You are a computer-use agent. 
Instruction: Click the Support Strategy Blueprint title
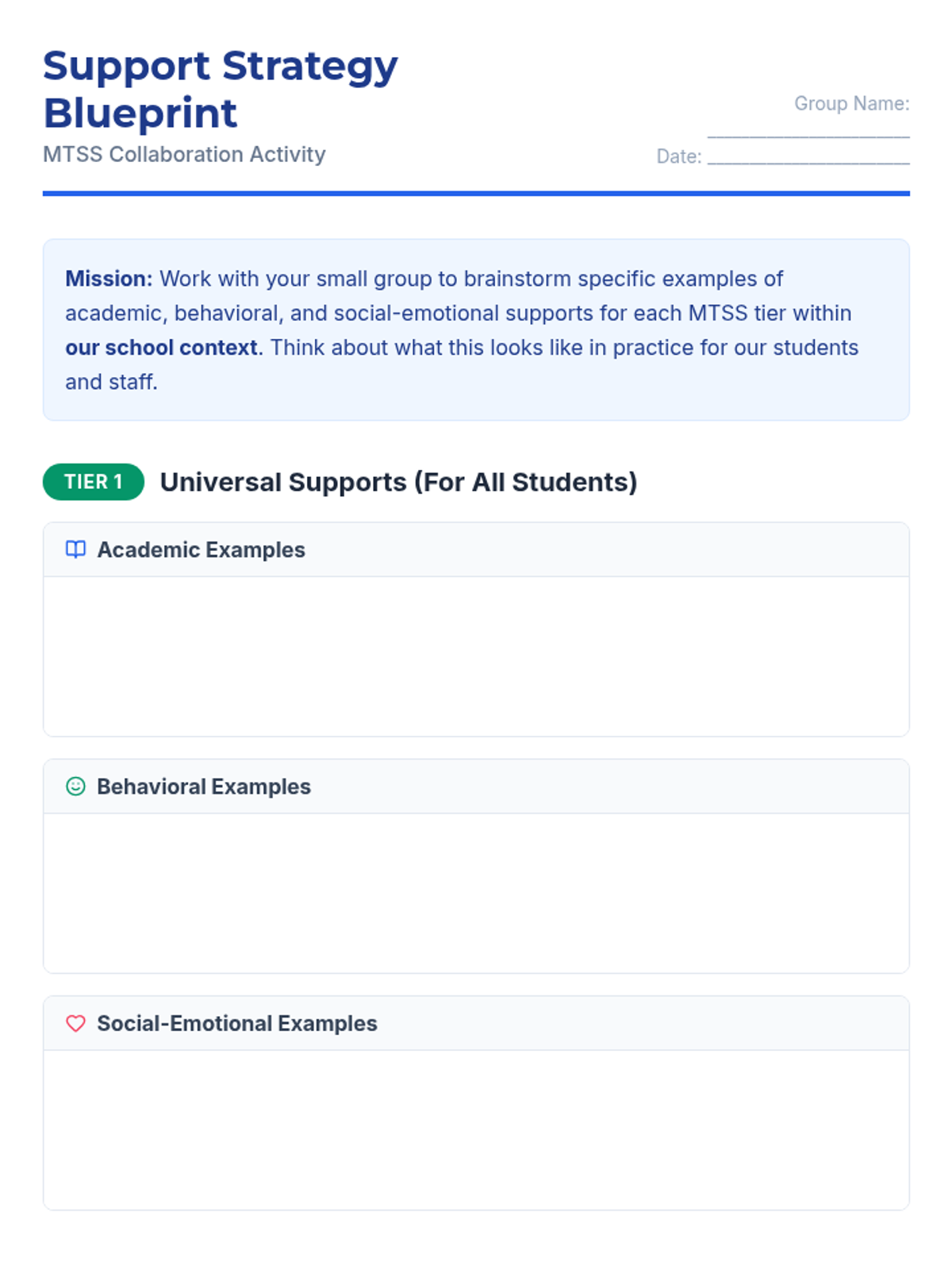pyautogui.click(x=220, y=89)
